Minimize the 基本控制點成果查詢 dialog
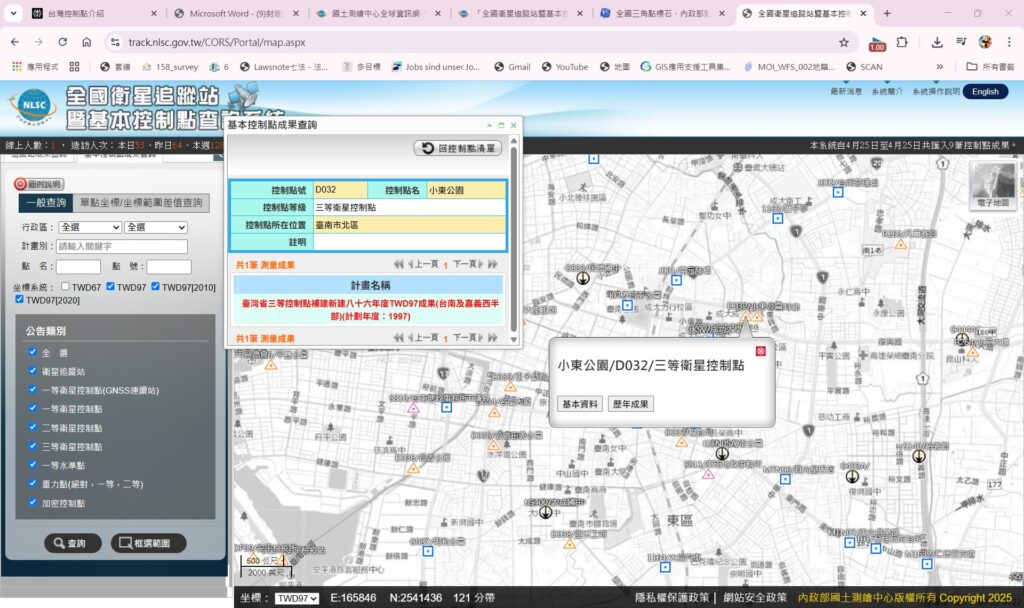Viewport: 1024px width, 608px height. (x=489, y=125)
